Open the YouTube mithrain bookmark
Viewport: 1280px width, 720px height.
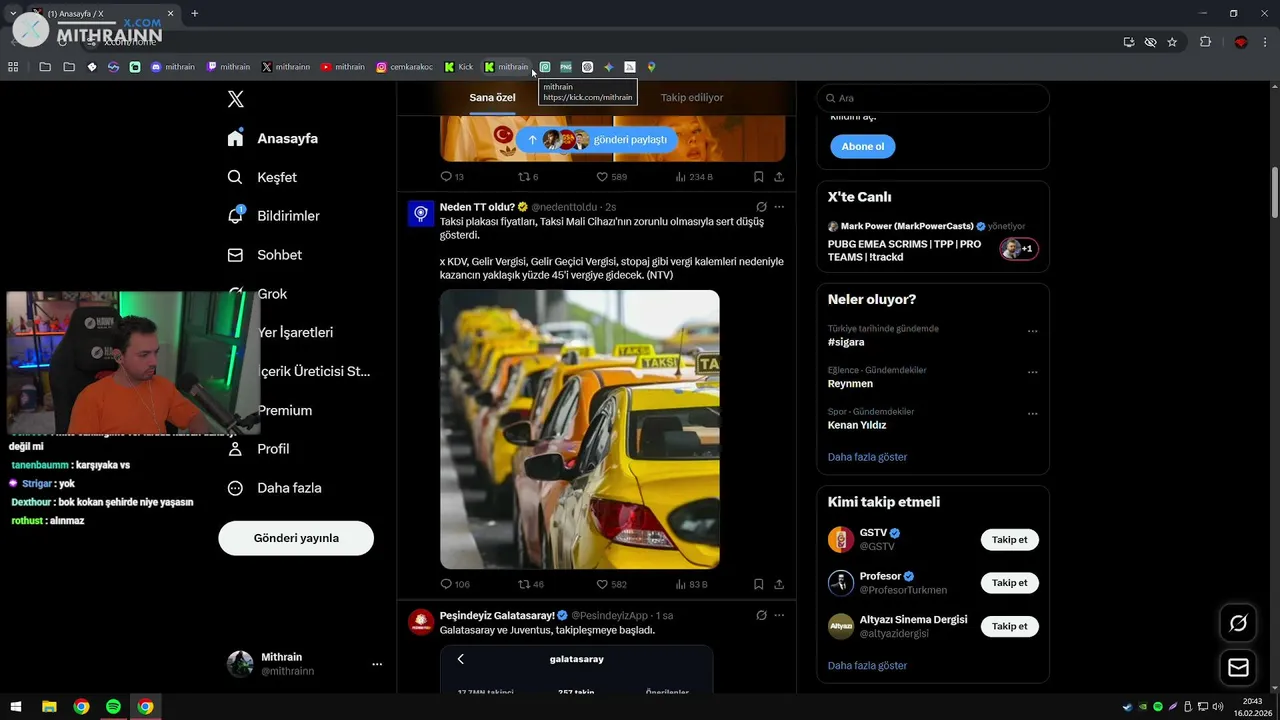[x=343, y=67]
